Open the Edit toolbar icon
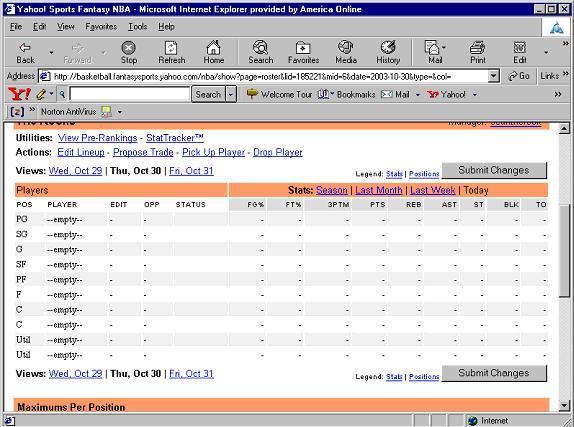 coord(520,48)
